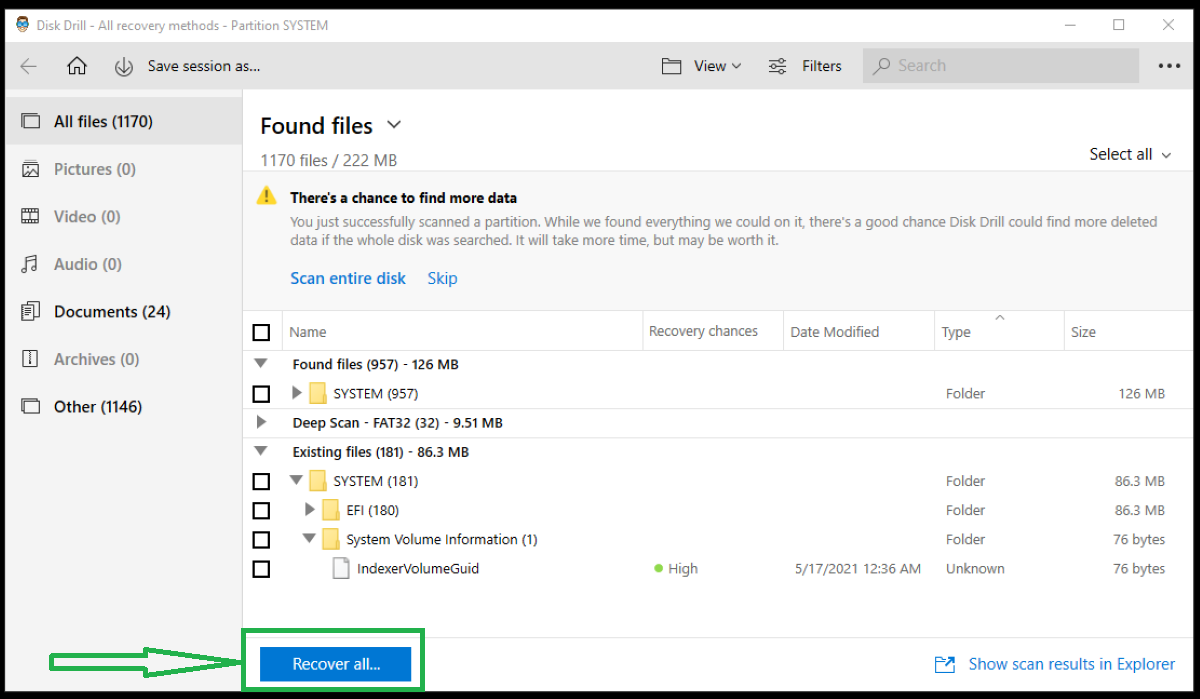Skip the entire disk scan prompt
This screenshot has height=699, width=1200.
pos(442,278)
